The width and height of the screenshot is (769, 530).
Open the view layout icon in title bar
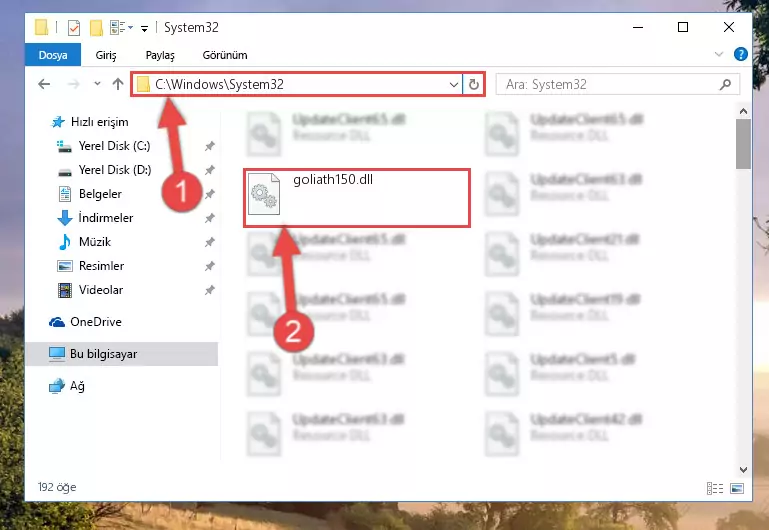tap(121, 27)
